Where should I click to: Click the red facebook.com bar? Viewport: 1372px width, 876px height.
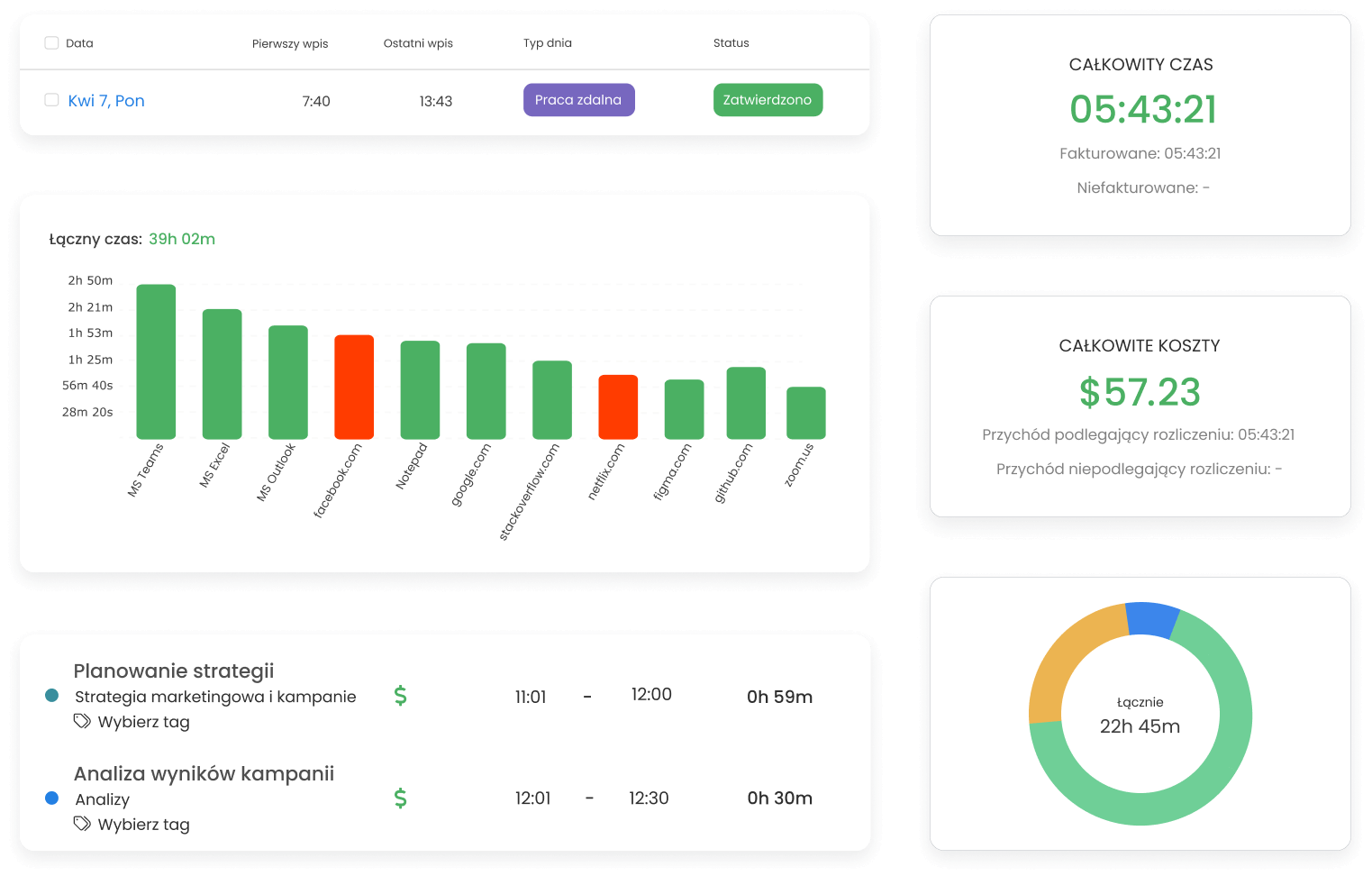point(354,388)
